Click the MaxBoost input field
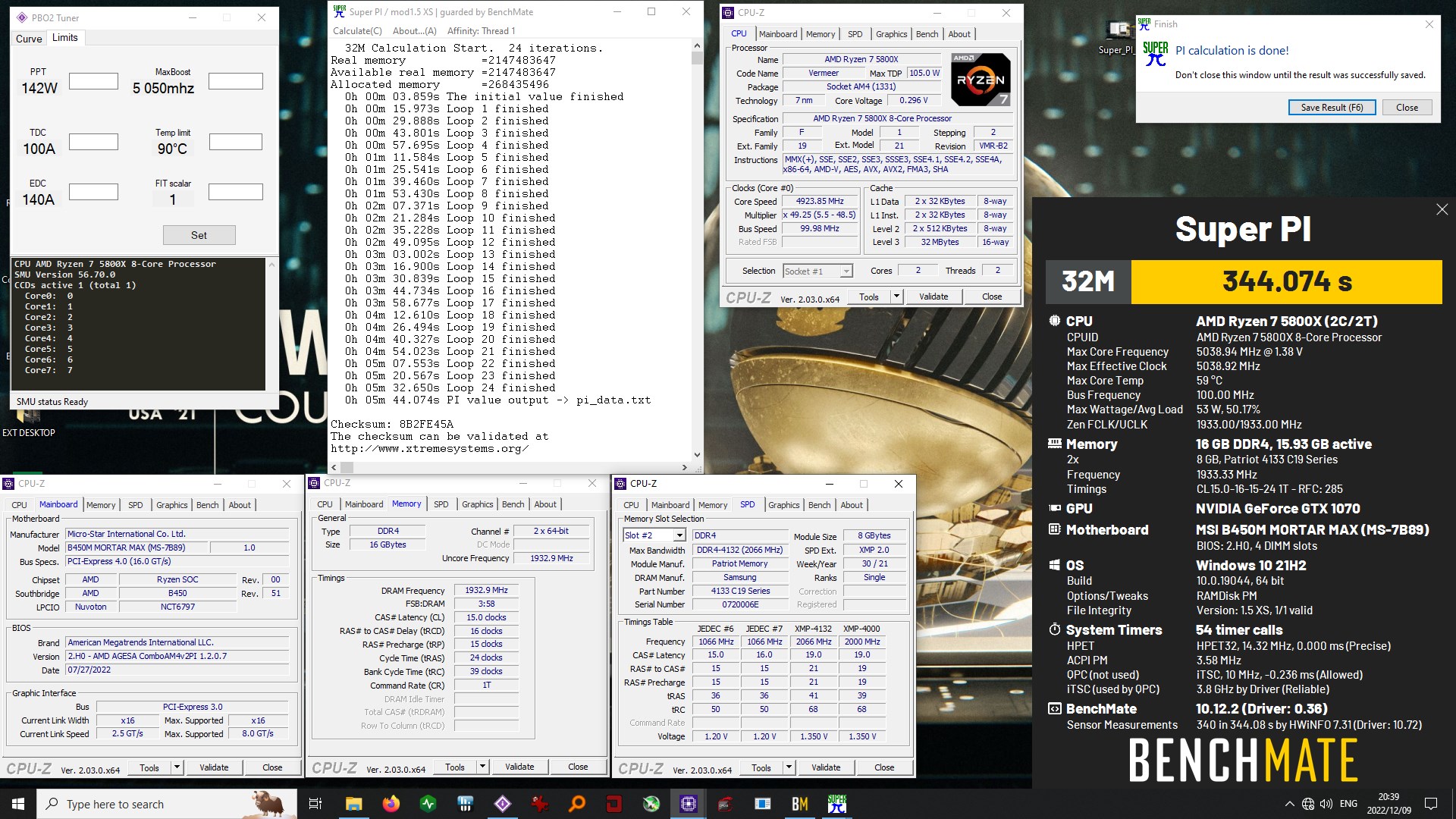Viewport: 1456px width, 819px height. [x=236, y=81]
